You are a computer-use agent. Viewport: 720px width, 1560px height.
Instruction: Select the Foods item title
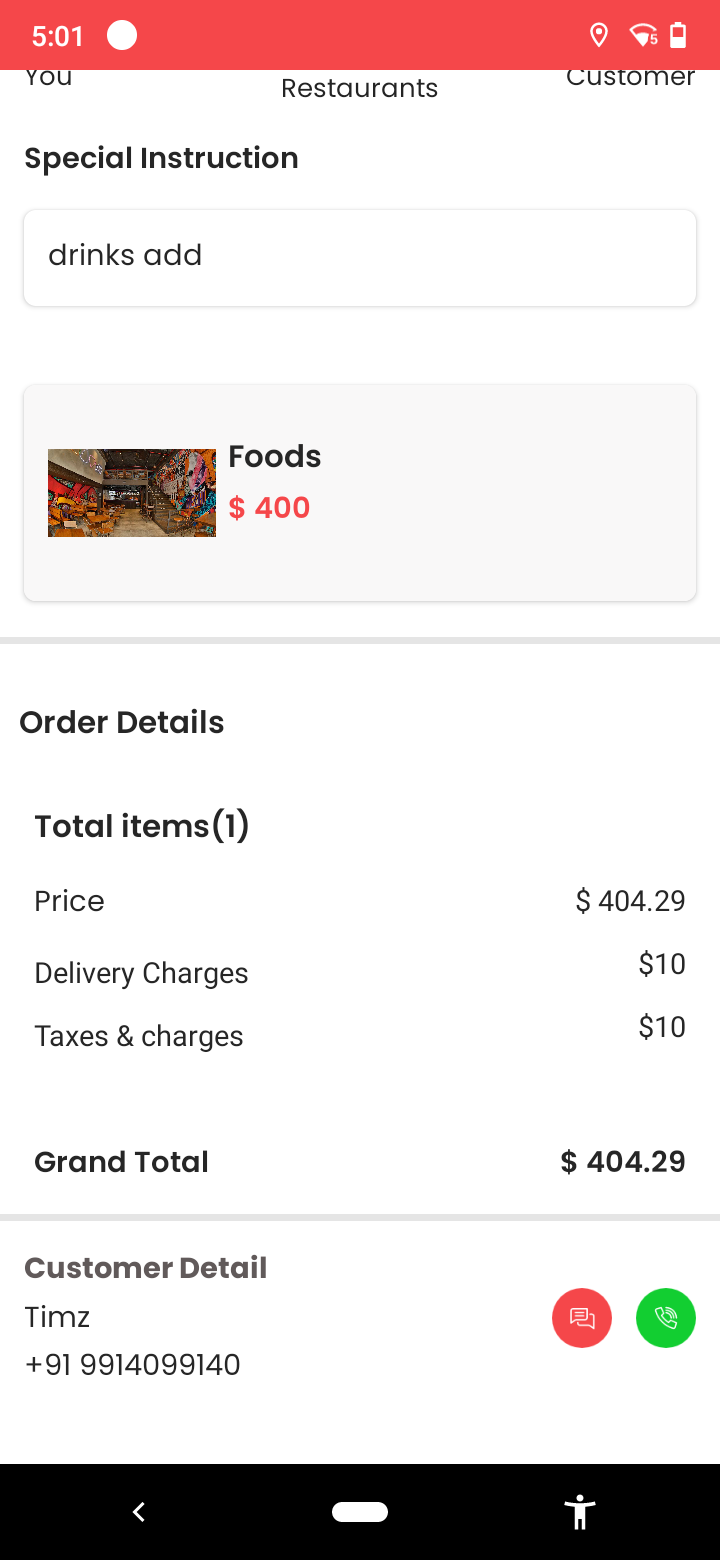[275, 457]
